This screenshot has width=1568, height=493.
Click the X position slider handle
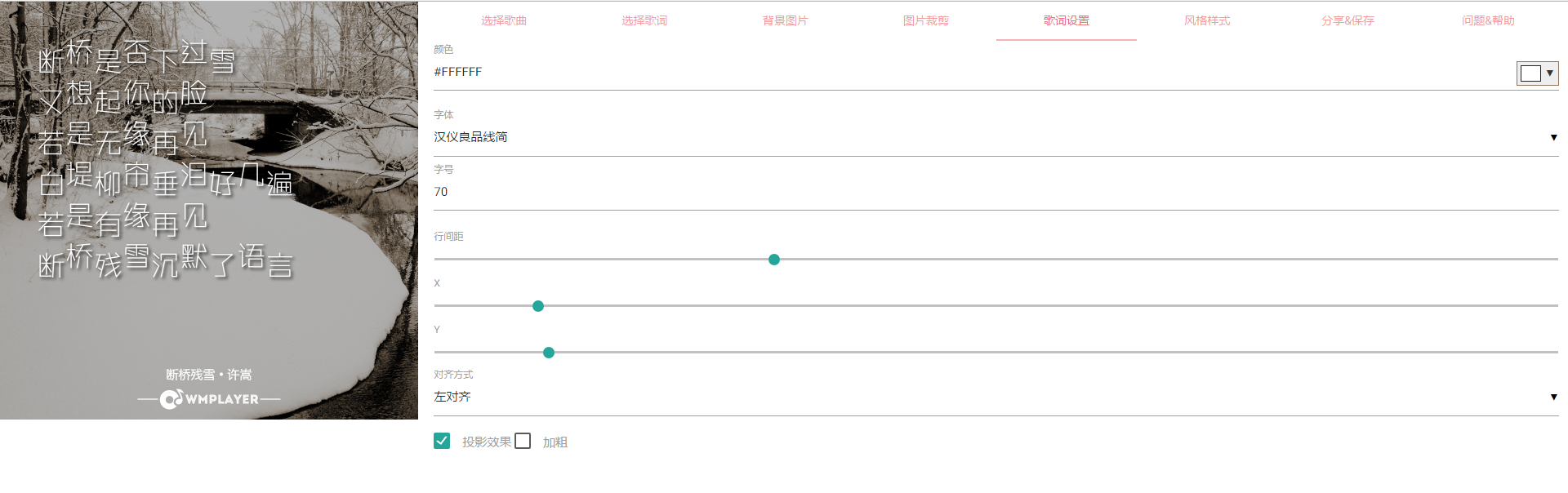(x=538, y=306)
